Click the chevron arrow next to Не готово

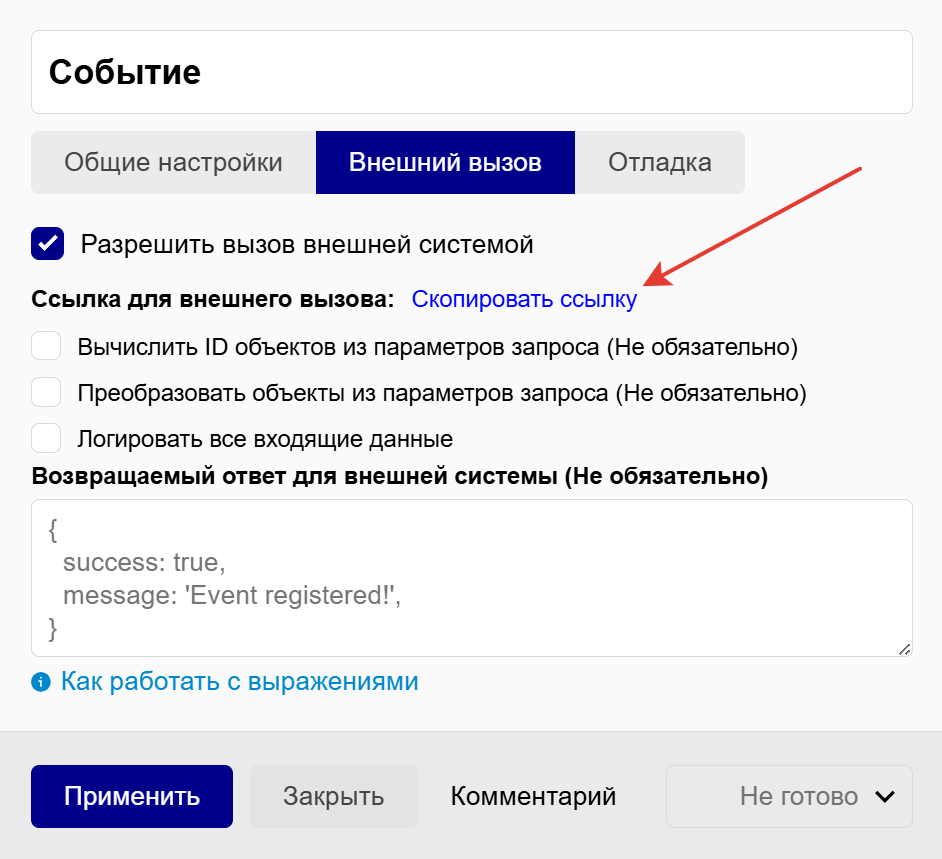click(884, 797)
